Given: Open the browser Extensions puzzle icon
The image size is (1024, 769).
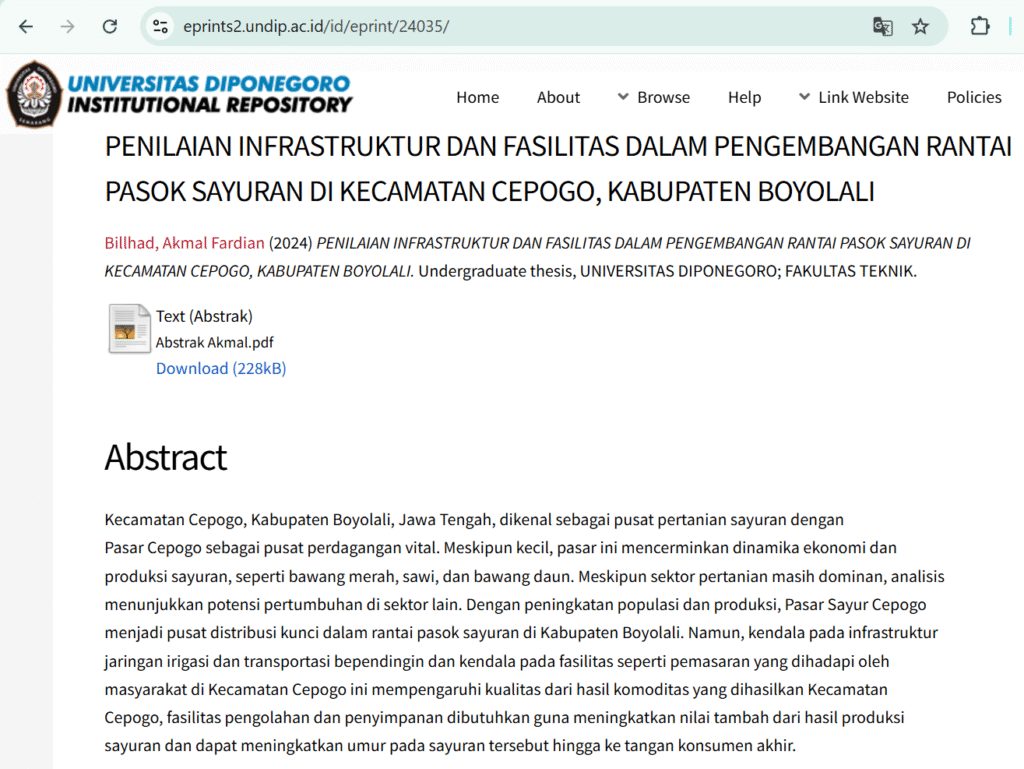Looking at the screenshot, I should 980,27.
